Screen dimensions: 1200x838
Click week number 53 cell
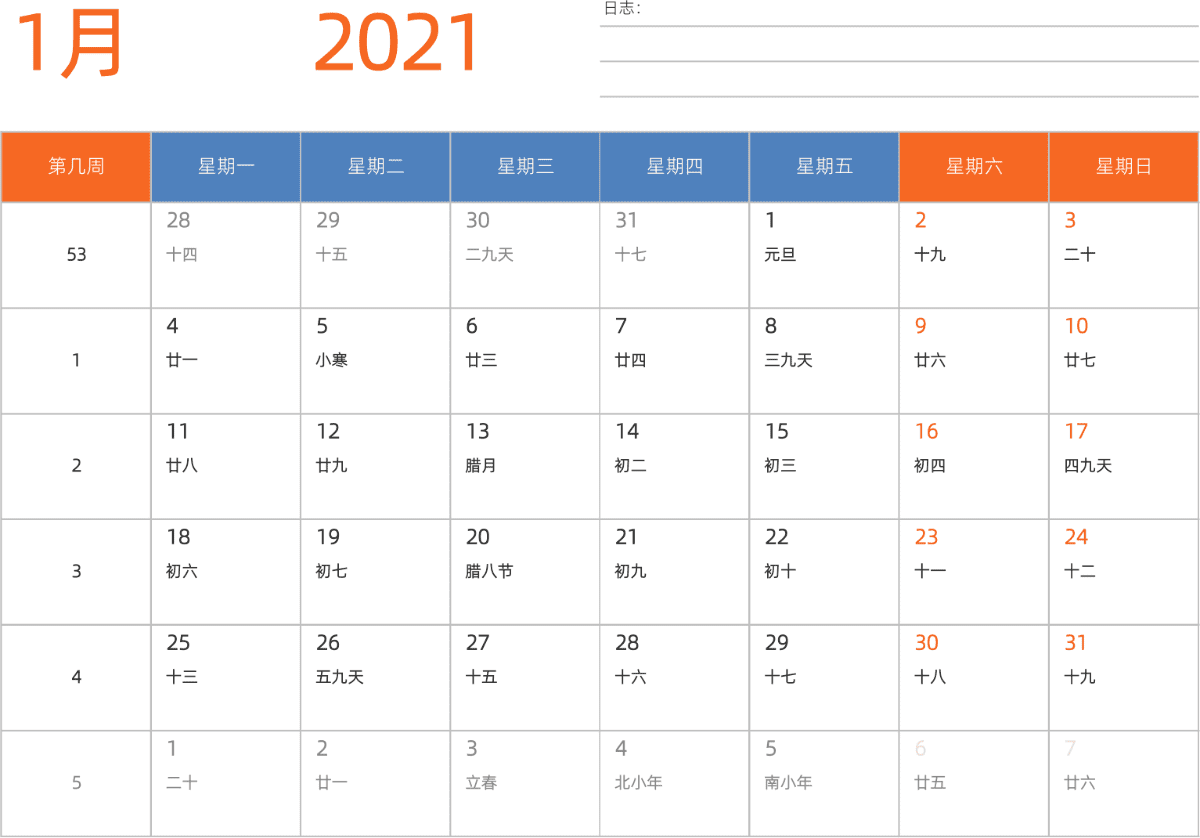(x=76, y=255)
